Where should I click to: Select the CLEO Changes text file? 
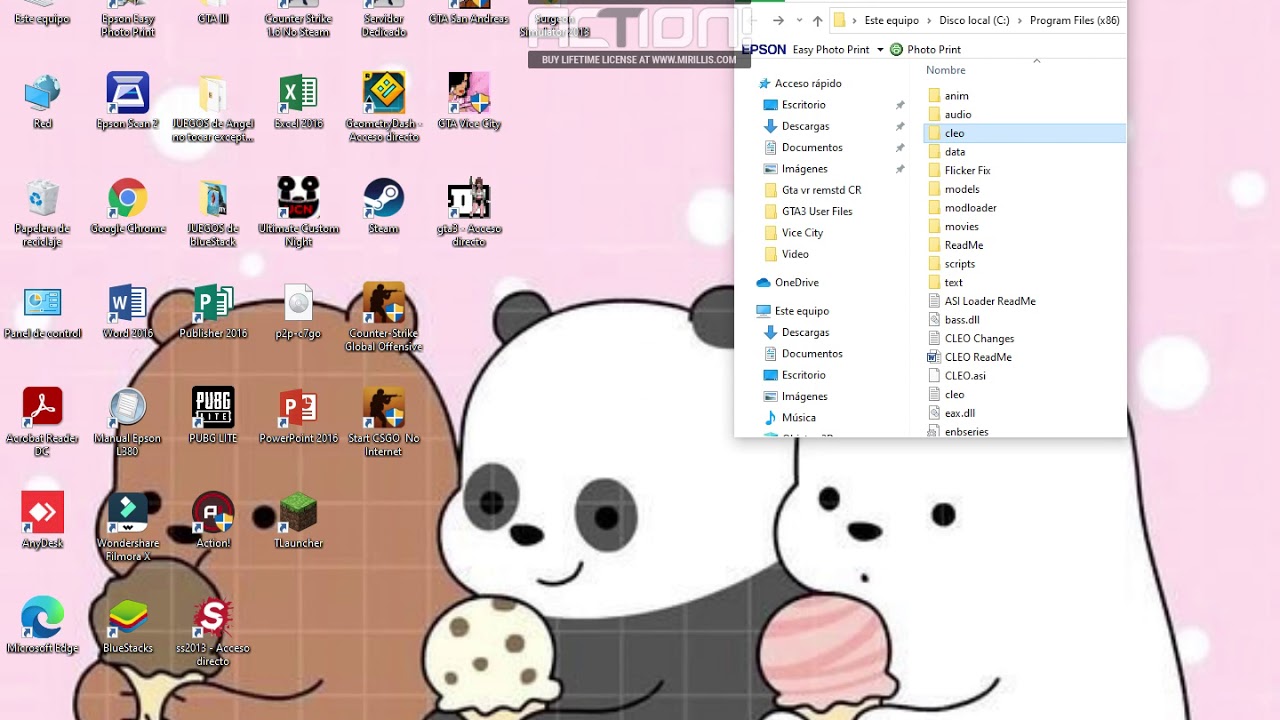point(979,339)
